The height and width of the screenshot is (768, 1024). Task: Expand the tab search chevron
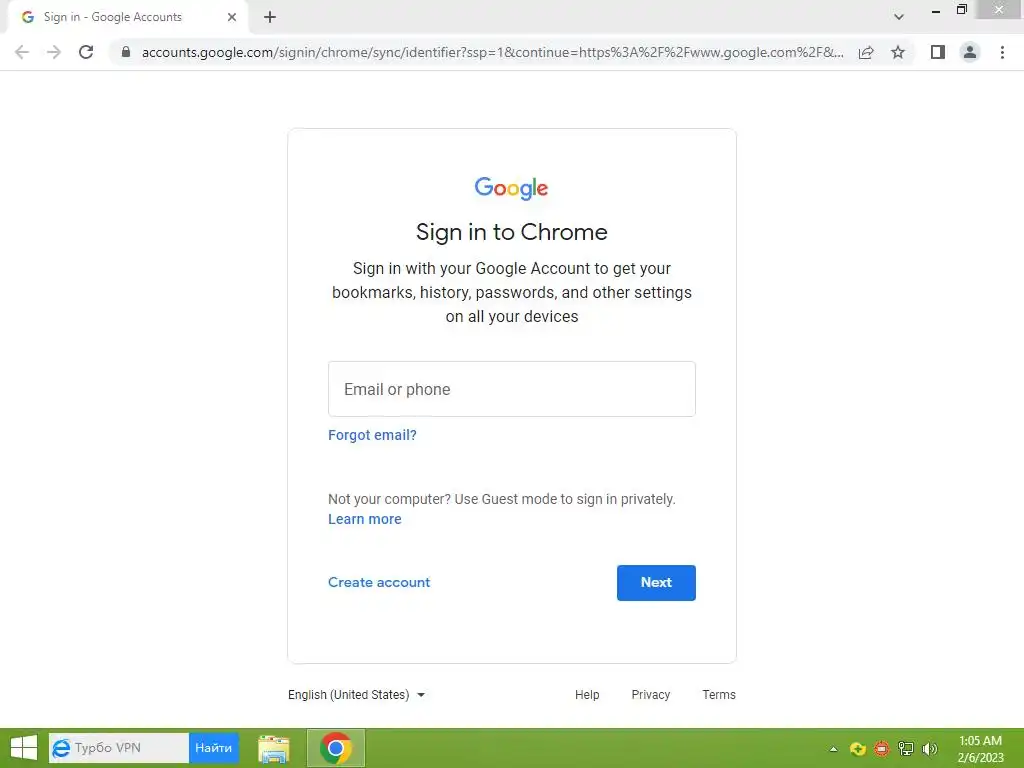(x=899, y=17)
